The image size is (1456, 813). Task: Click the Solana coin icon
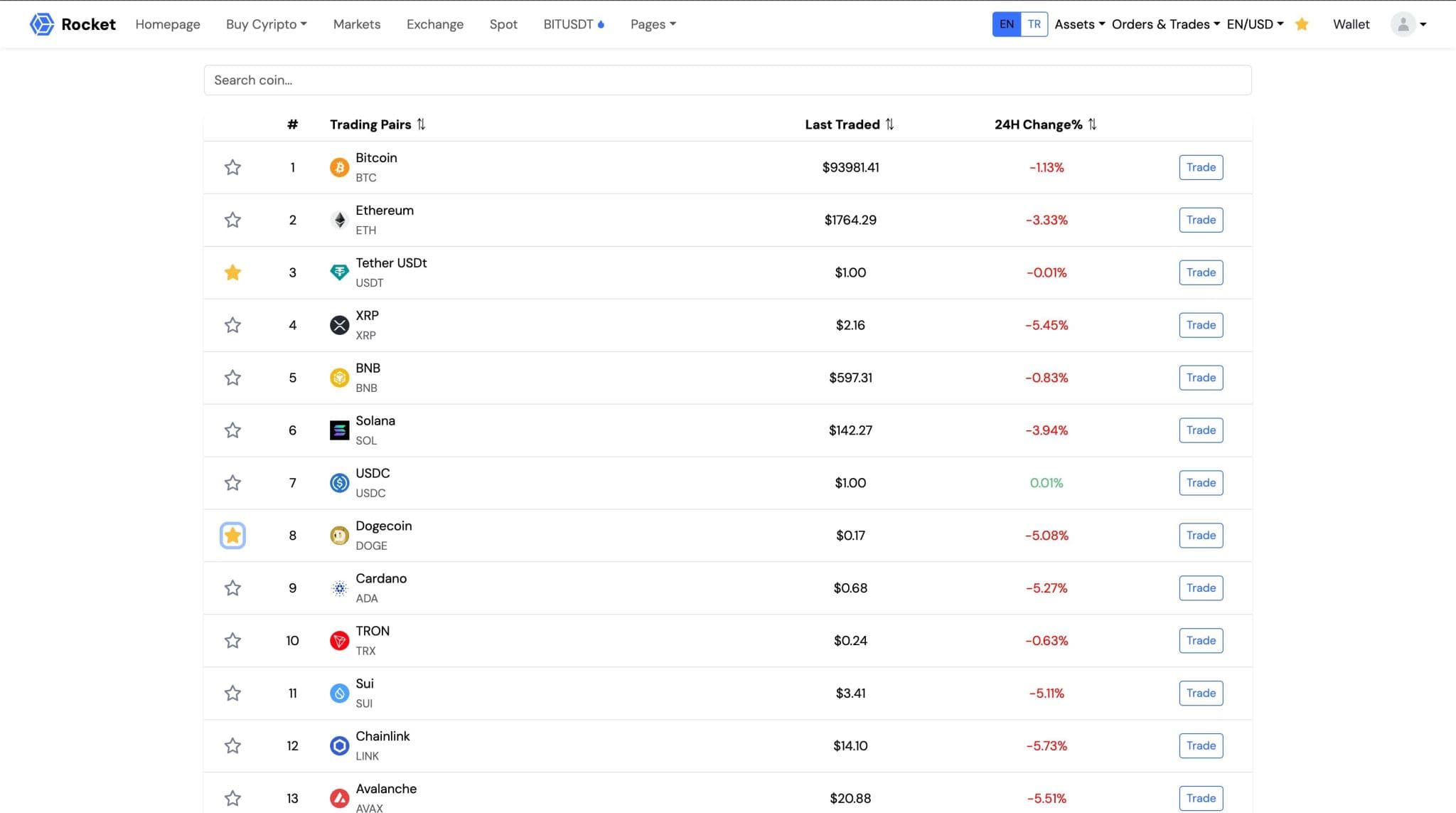[x=339, y=430]
